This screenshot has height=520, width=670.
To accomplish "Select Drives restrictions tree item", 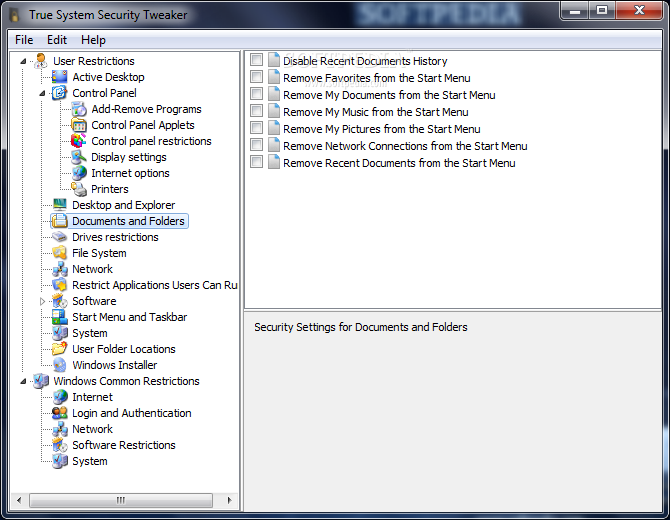I will (x=115, y=237).
